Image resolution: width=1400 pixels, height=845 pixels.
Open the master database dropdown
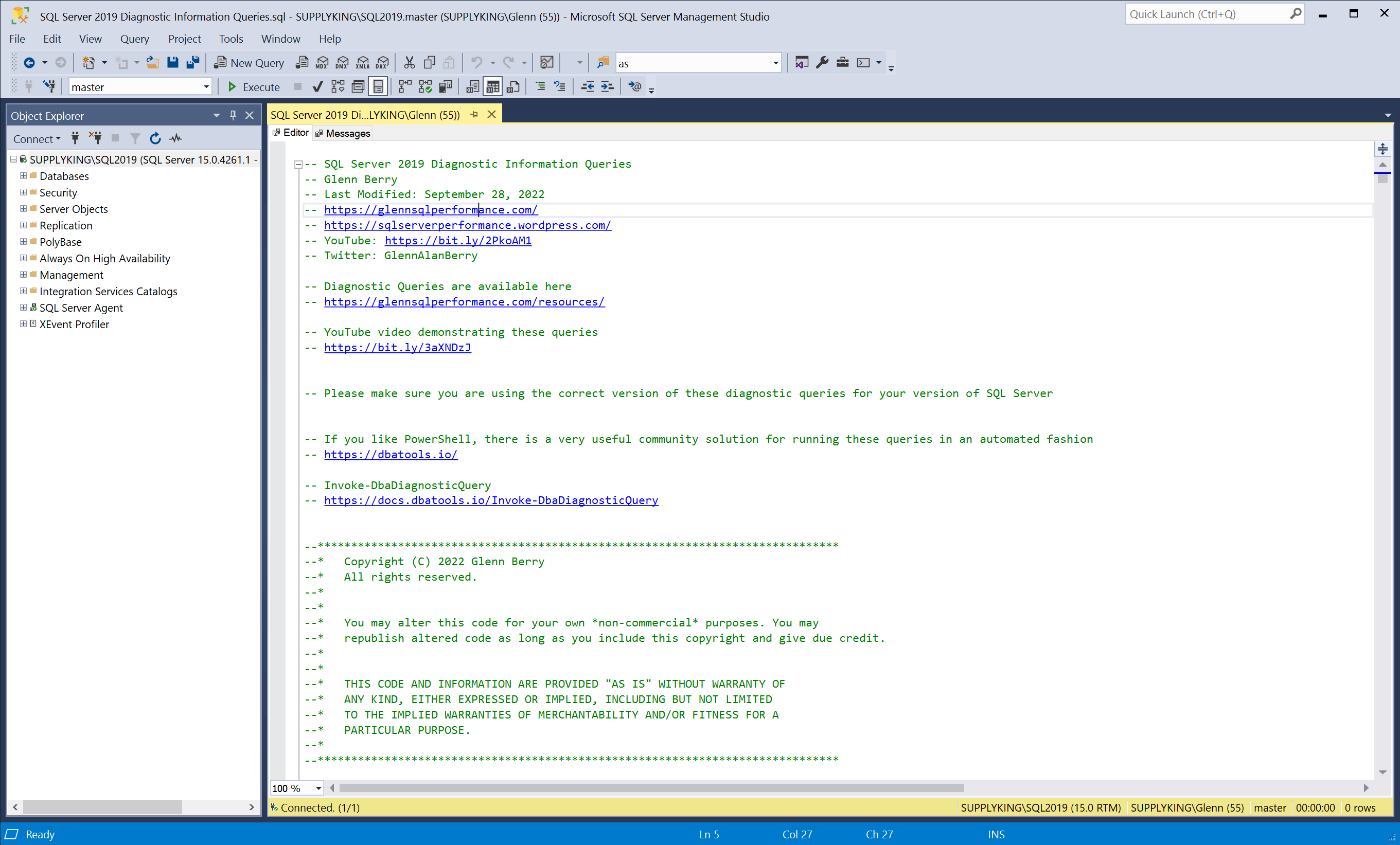206,87
